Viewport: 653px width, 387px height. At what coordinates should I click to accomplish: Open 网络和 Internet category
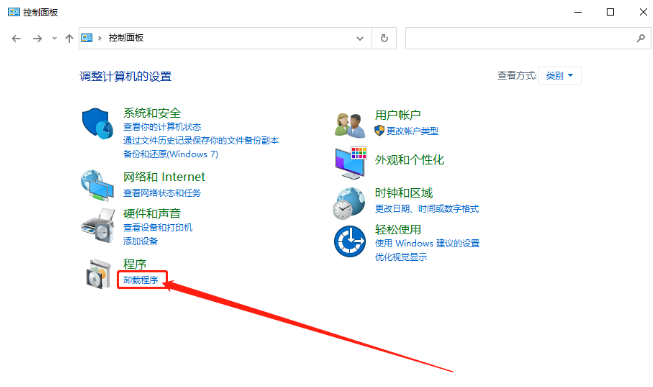164,177
